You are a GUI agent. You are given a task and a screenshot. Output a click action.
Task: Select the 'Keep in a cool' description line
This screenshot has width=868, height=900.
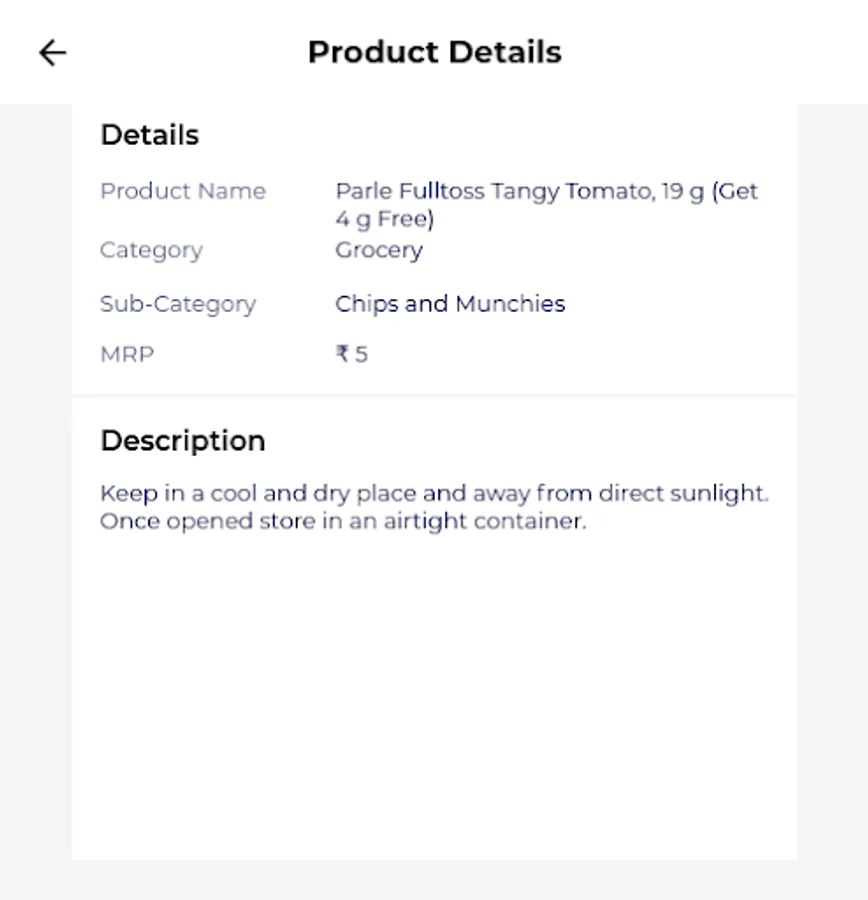pyautogui.click(x=434, y=493)
